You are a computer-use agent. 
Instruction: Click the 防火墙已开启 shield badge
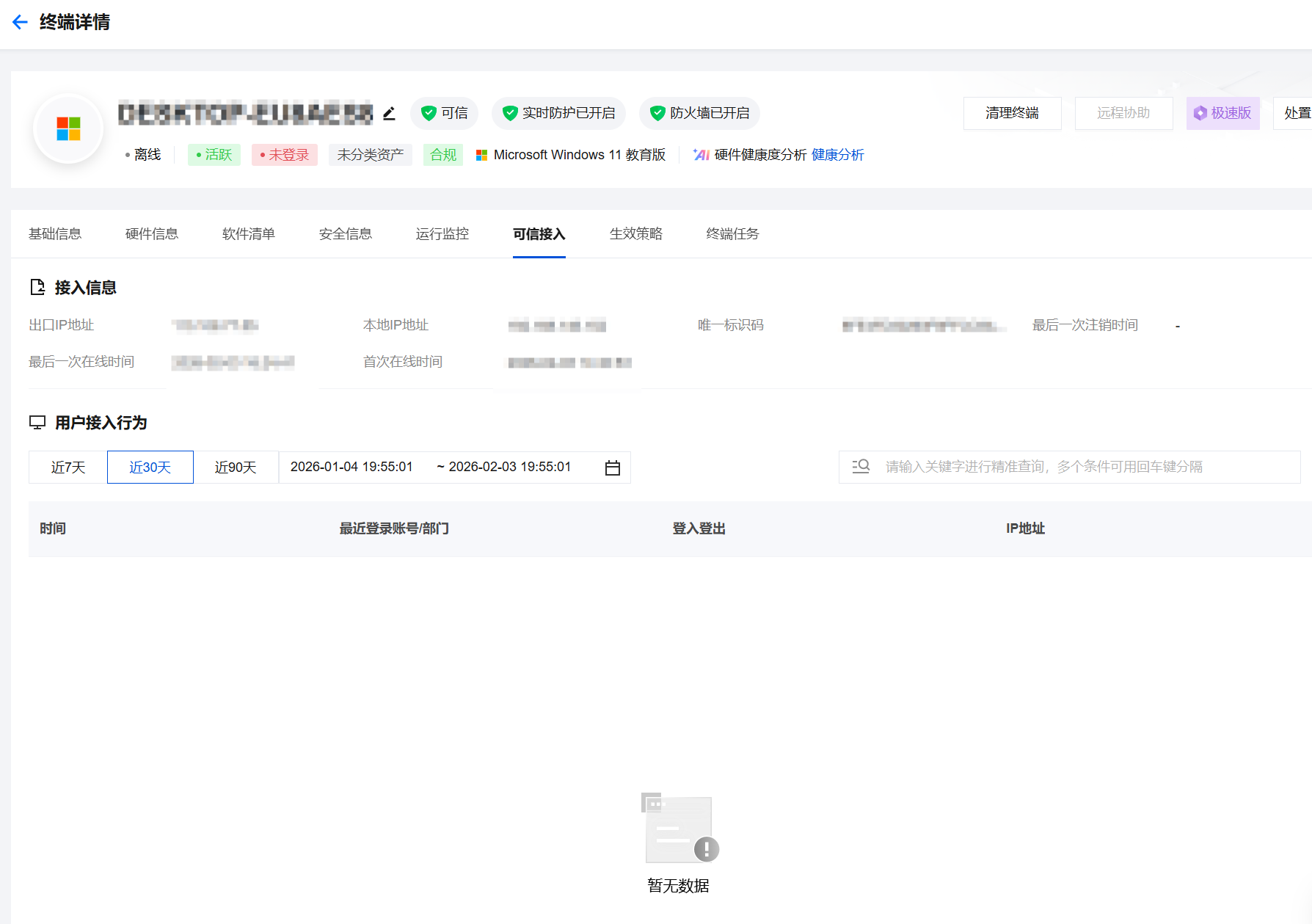pos(699,113)
